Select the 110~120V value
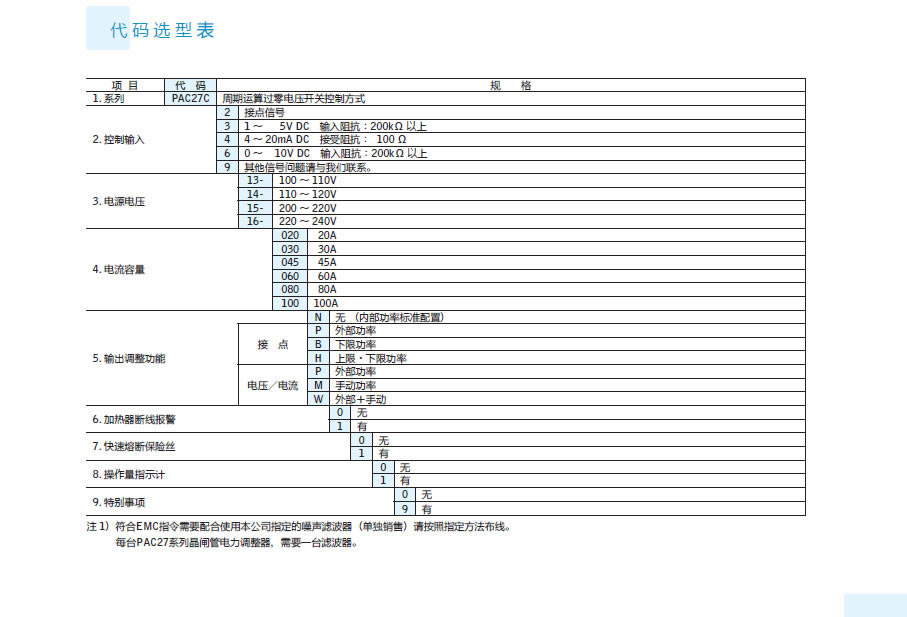The width and height of the screenshot is (907, 617). coord(307,194)
